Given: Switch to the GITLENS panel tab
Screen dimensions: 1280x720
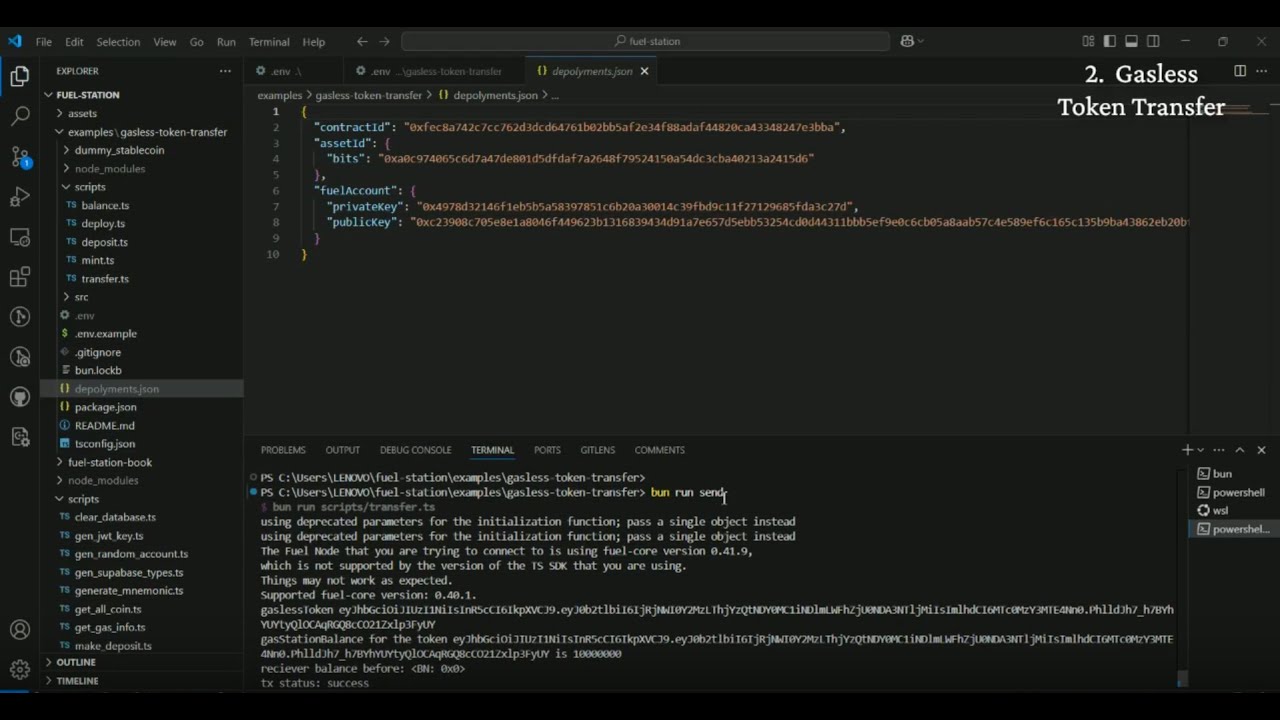Looking at the screenshot, I should [x=598, y=450].
